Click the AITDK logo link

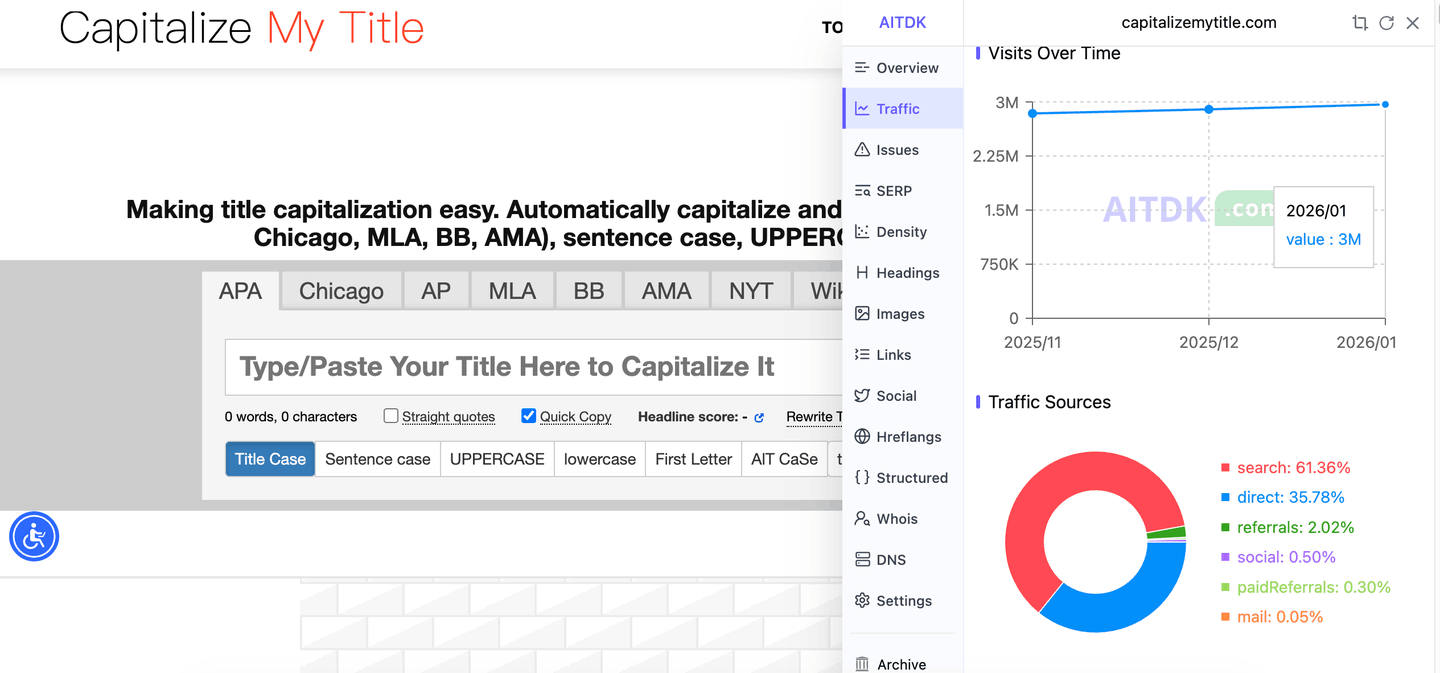[902, 23]
